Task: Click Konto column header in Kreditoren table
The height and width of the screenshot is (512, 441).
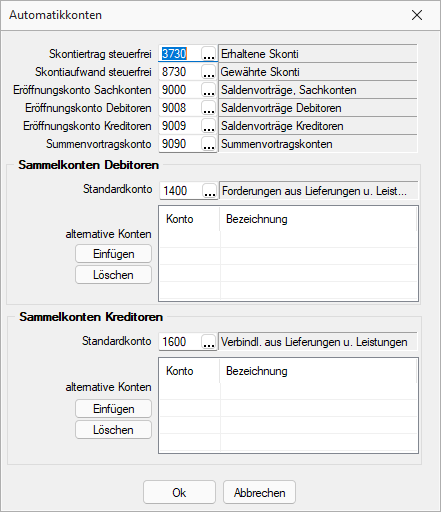Action: (x=189, y=371)
